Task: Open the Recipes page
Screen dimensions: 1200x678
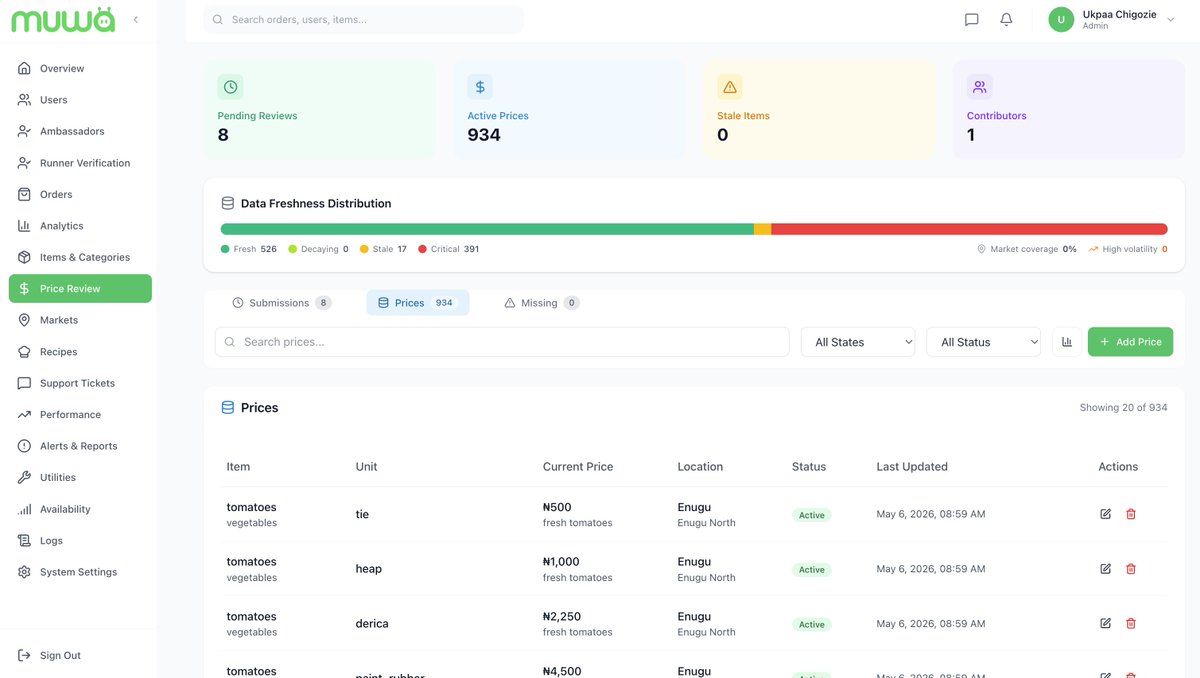Action: tap(80, 352)
